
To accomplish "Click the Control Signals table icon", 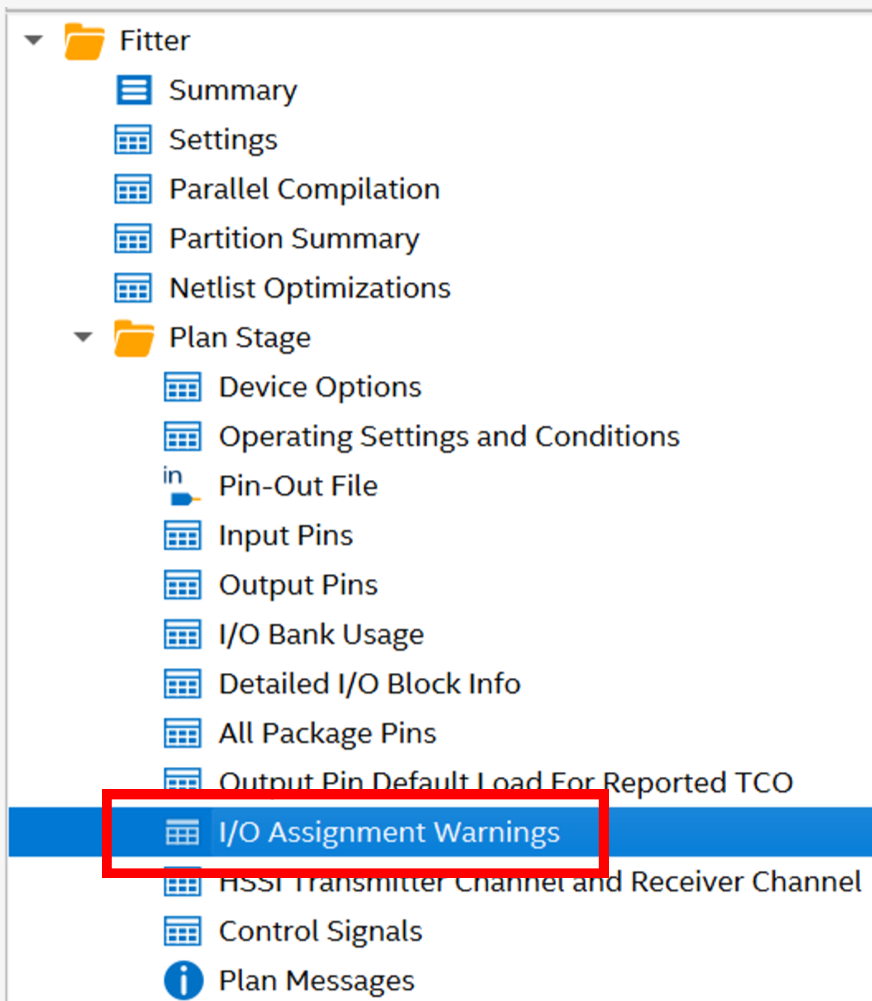I will click(x=181, y=931).
